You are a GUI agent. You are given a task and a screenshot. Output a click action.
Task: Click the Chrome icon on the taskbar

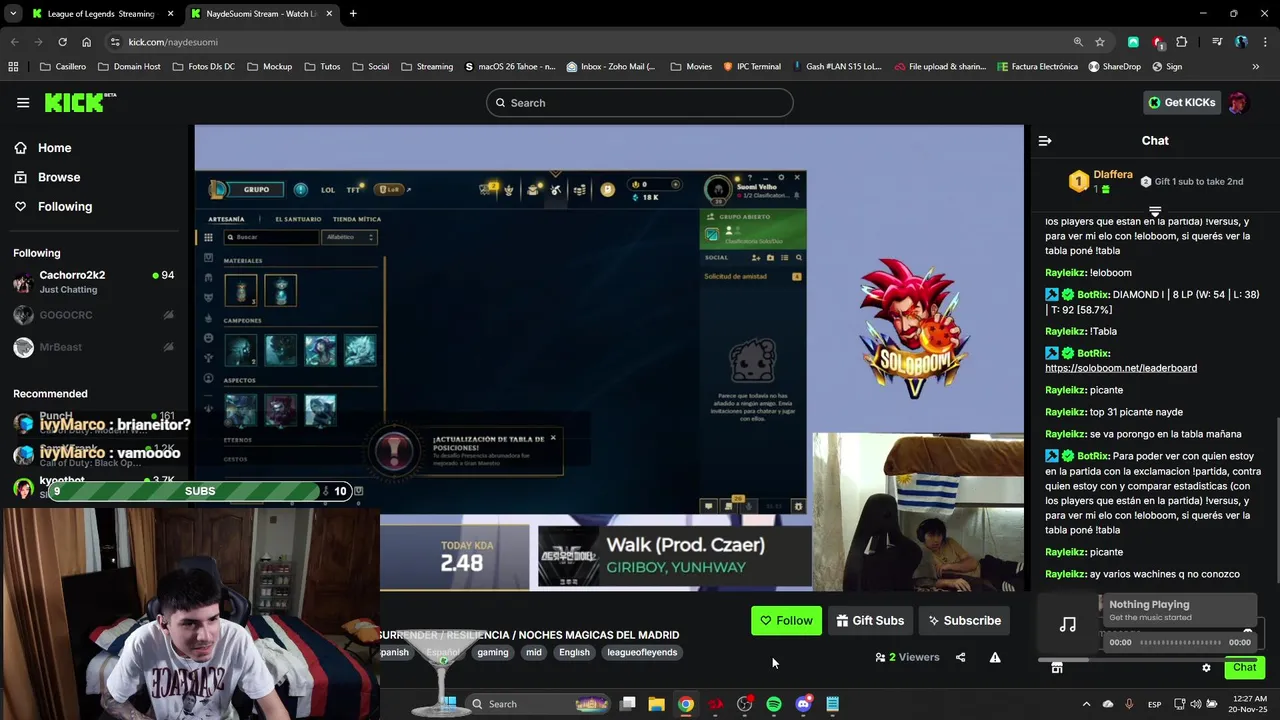click(685, 704)
